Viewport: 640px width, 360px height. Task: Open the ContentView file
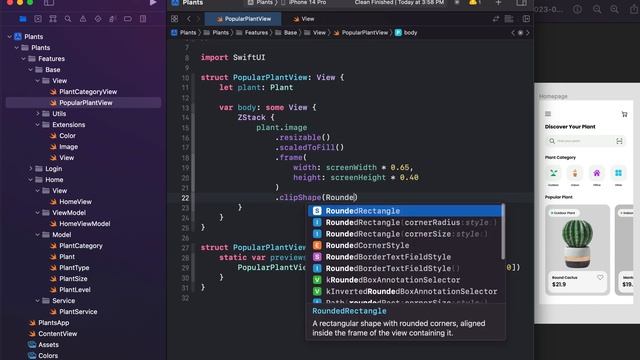53,334
